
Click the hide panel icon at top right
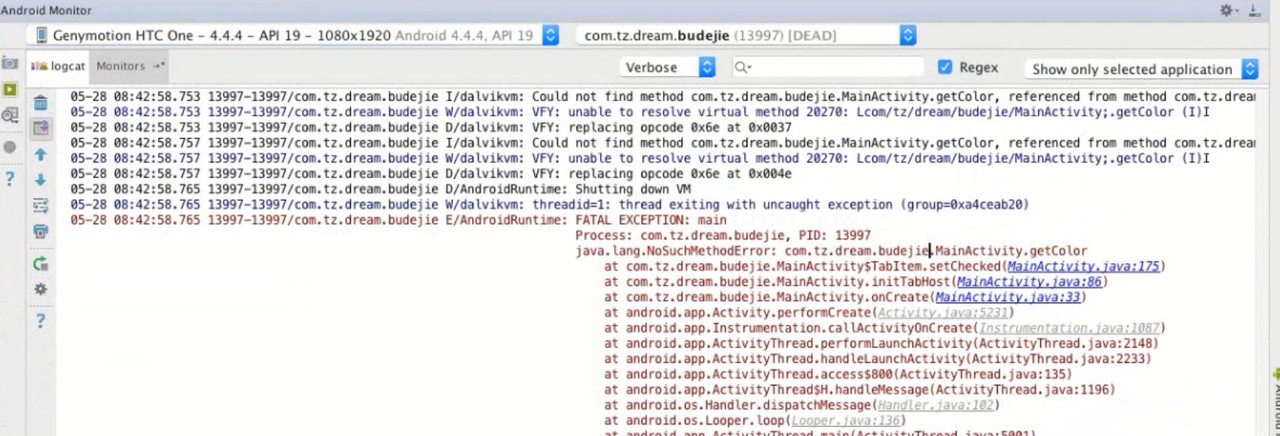[1255, 10]
